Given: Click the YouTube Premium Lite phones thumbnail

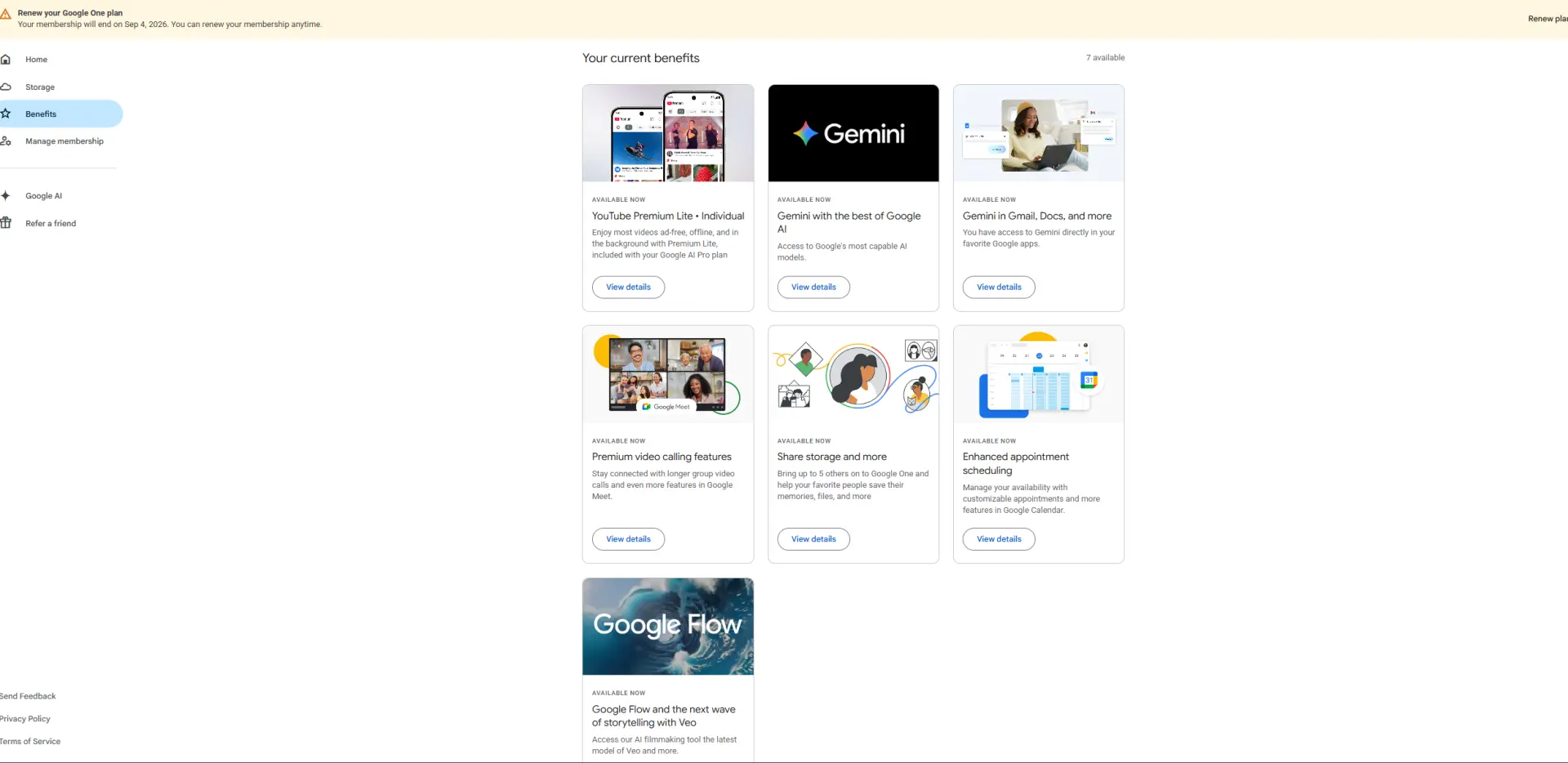Looking at the screenshot, I should (668, 133).
